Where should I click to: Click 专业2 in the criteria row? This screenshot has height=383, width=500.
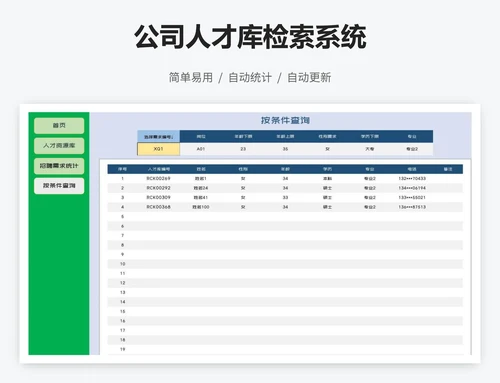(x=412, y=149)
